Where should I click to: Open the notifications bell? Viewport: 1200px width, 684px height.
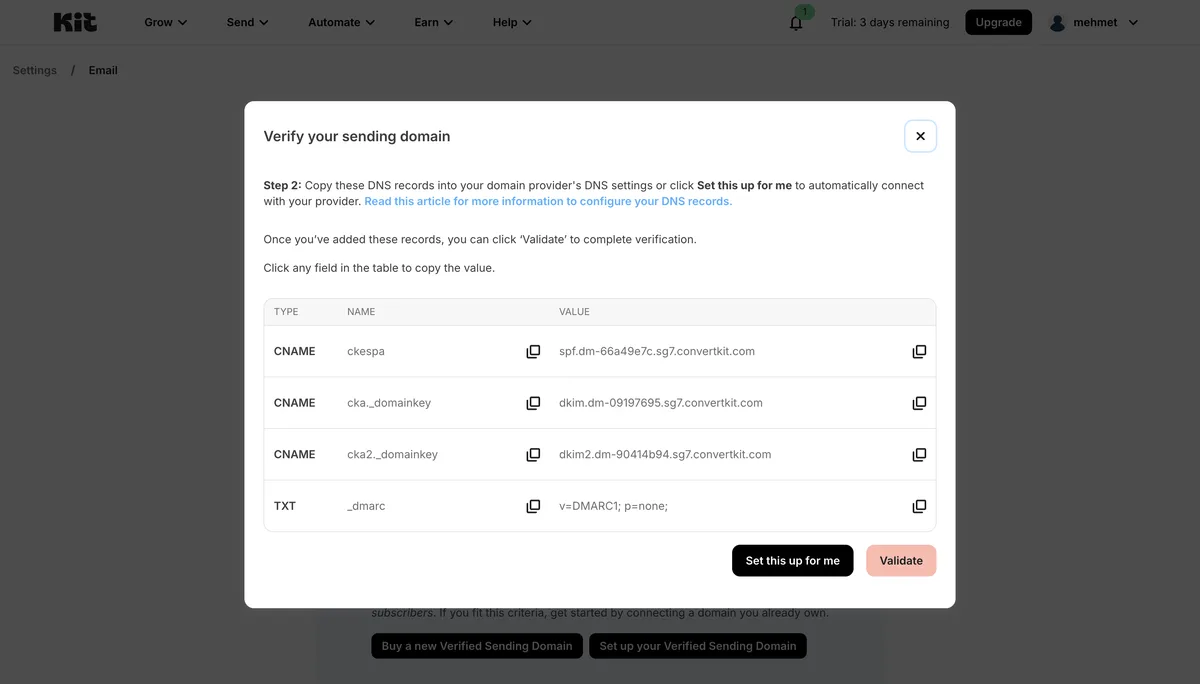796,22
